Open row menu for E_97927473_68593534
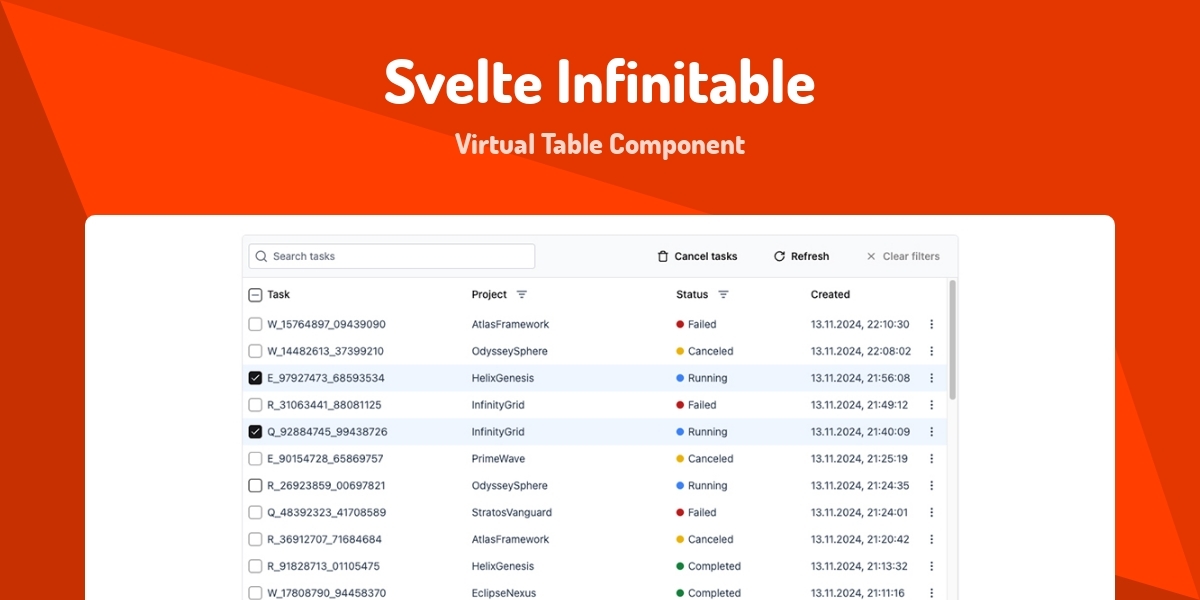 click(x=931, y=378)
